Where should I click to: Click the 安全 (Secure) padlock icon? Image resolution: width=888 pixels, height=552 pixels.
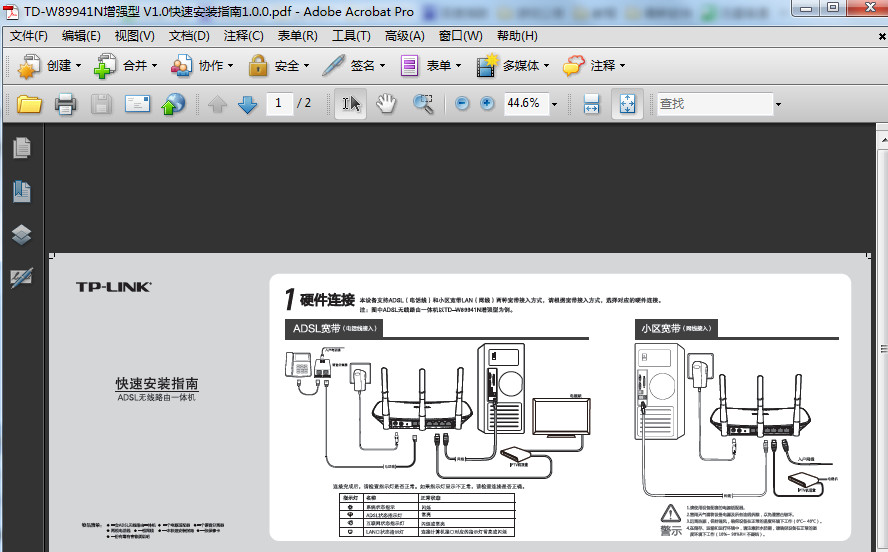258,66
